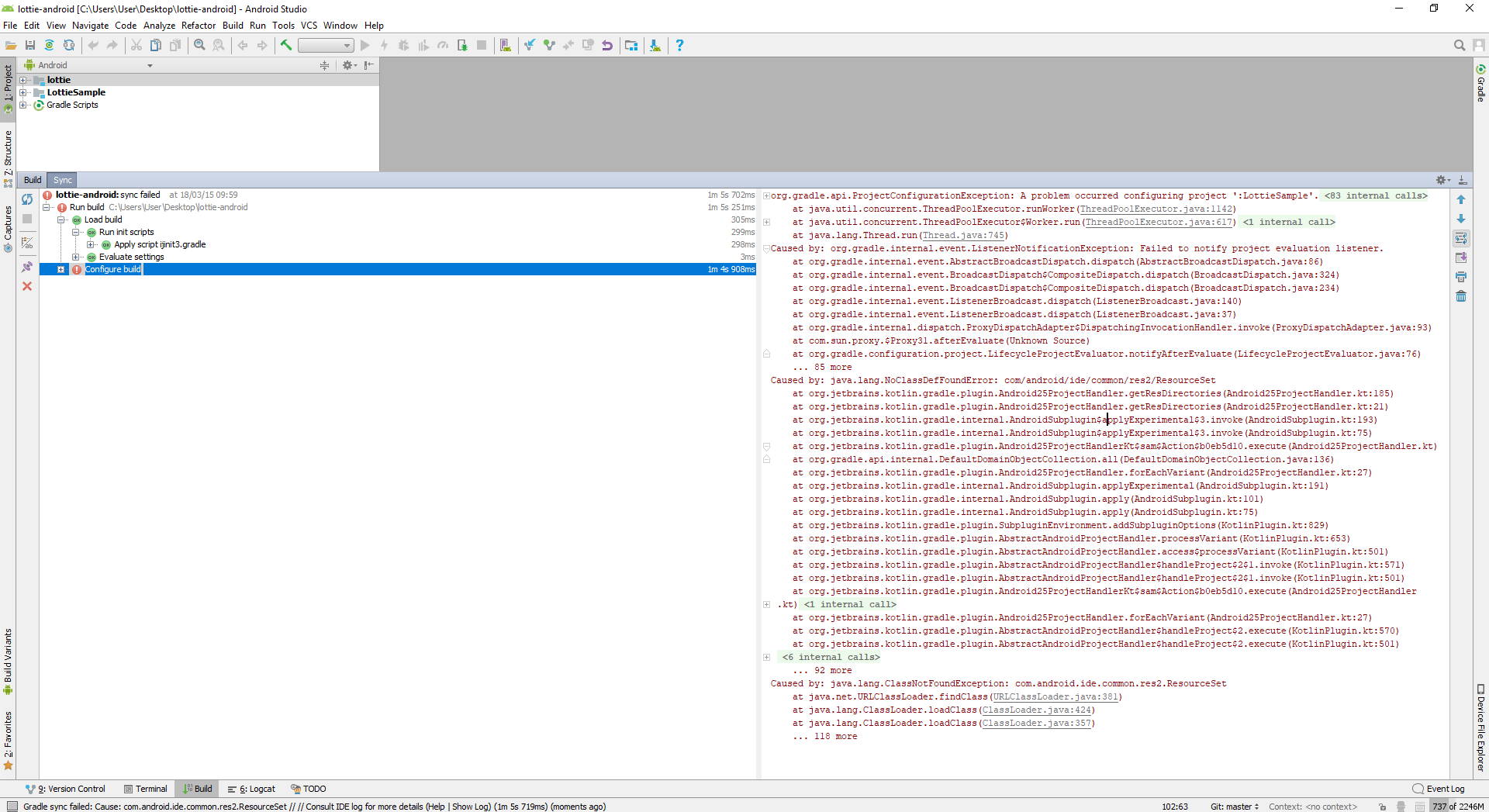Toggle the ab text view mode icon in Build panel

coord(27,243)
